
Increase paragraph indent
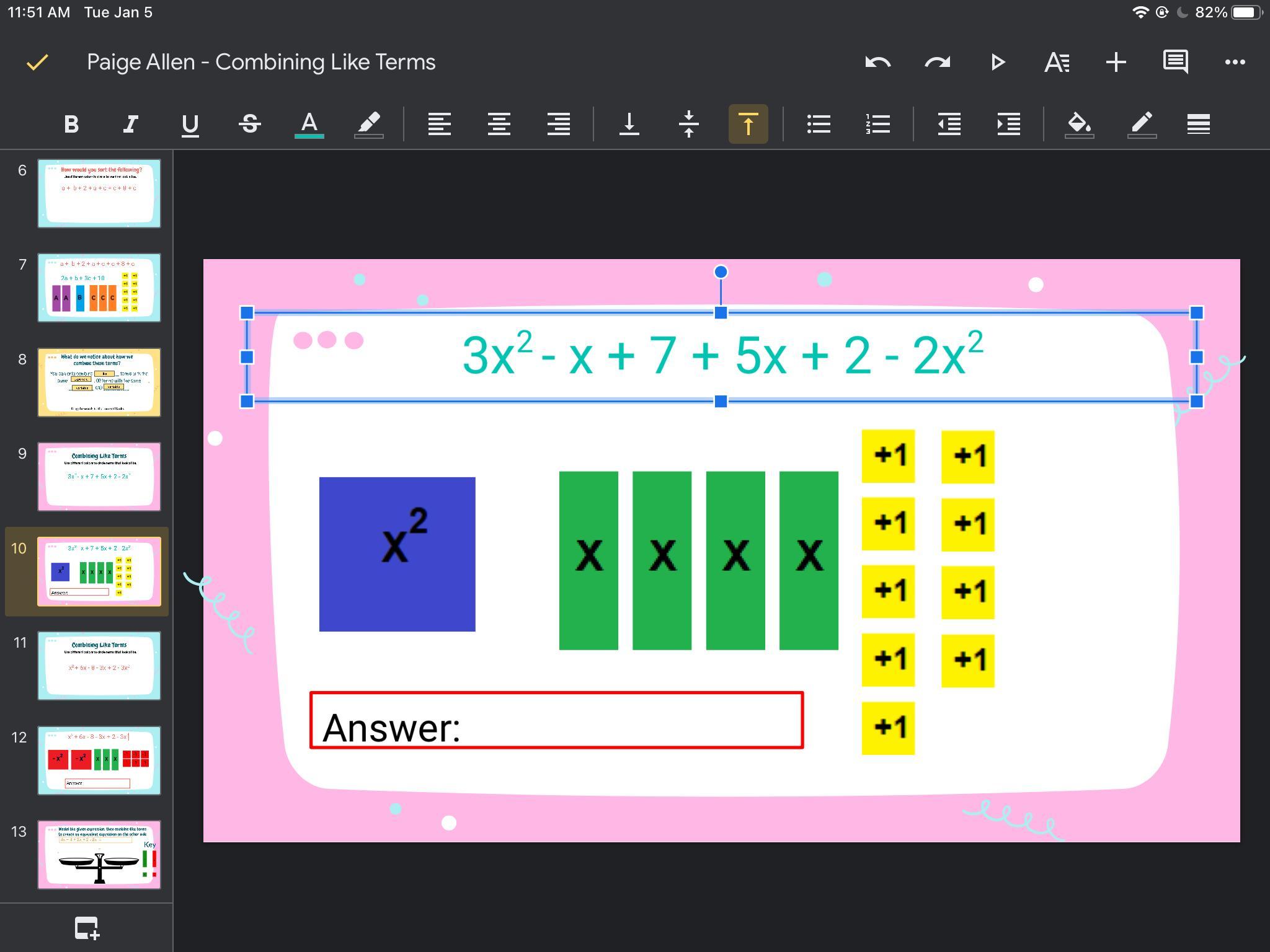coord(1008,125)
